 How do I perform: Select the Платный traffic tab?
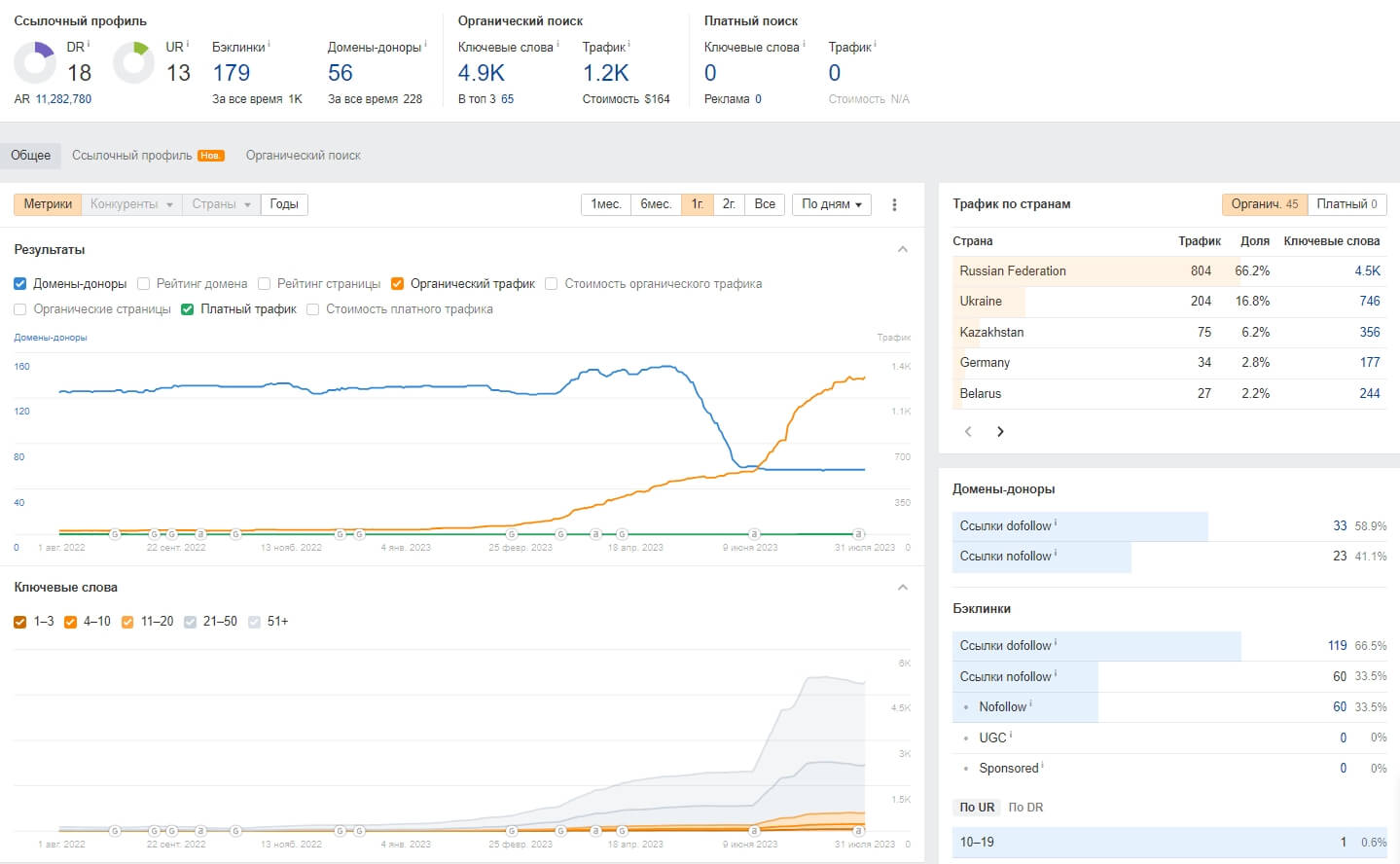tap(1346, 204)
